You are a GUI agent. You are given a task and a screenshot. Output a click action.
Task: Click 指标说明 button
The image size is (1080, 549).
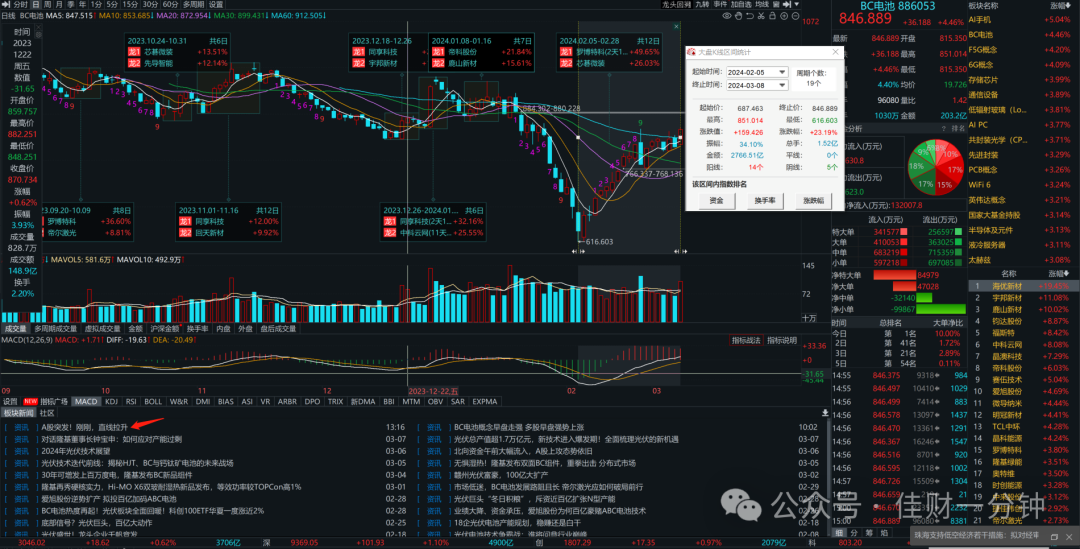tap(781, 340)
